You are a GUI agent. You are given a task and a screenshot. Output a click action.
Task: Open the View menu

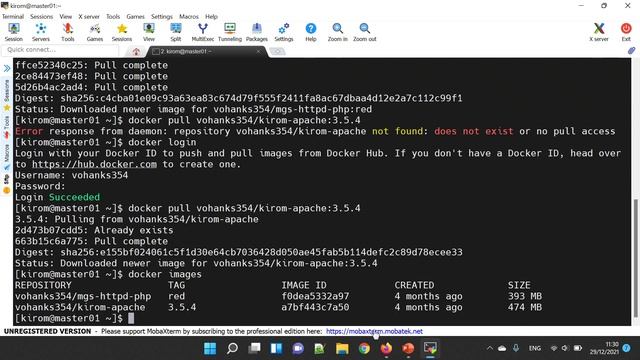pyautogui.click(x=65, y=16)
